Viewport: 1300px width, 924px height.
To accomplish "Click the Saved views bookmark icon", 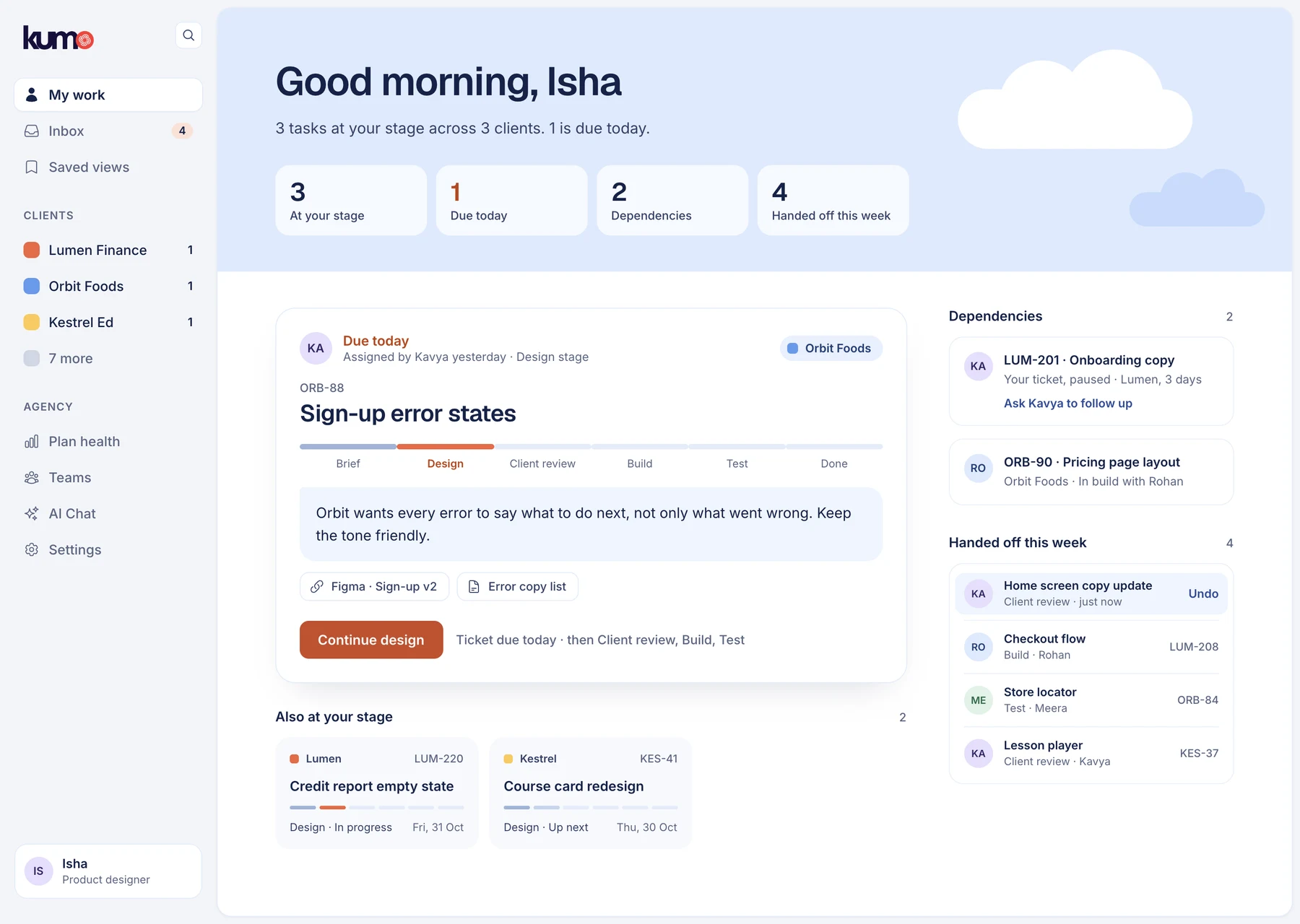I will click(32, 167).
